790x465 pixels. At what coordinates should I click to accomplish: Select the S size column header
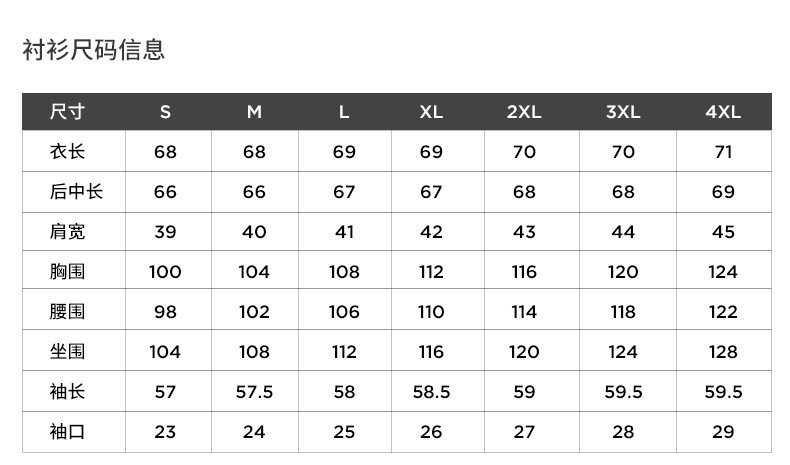(165, 112)
